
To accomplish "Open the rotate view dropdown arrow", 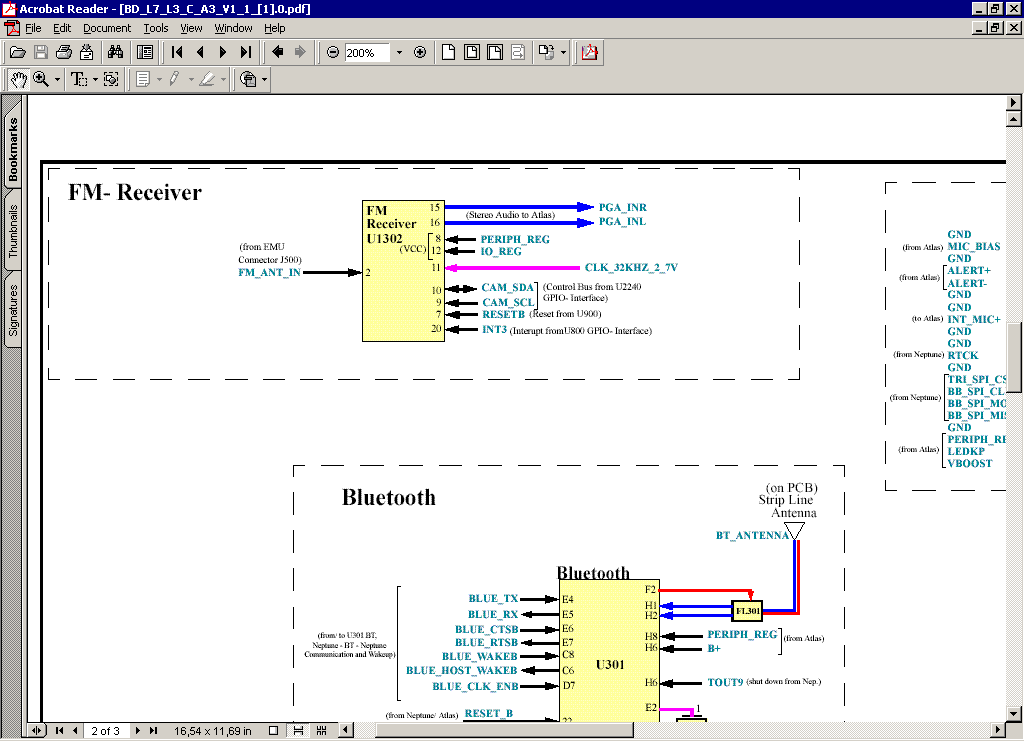I will tap(563, 52).
